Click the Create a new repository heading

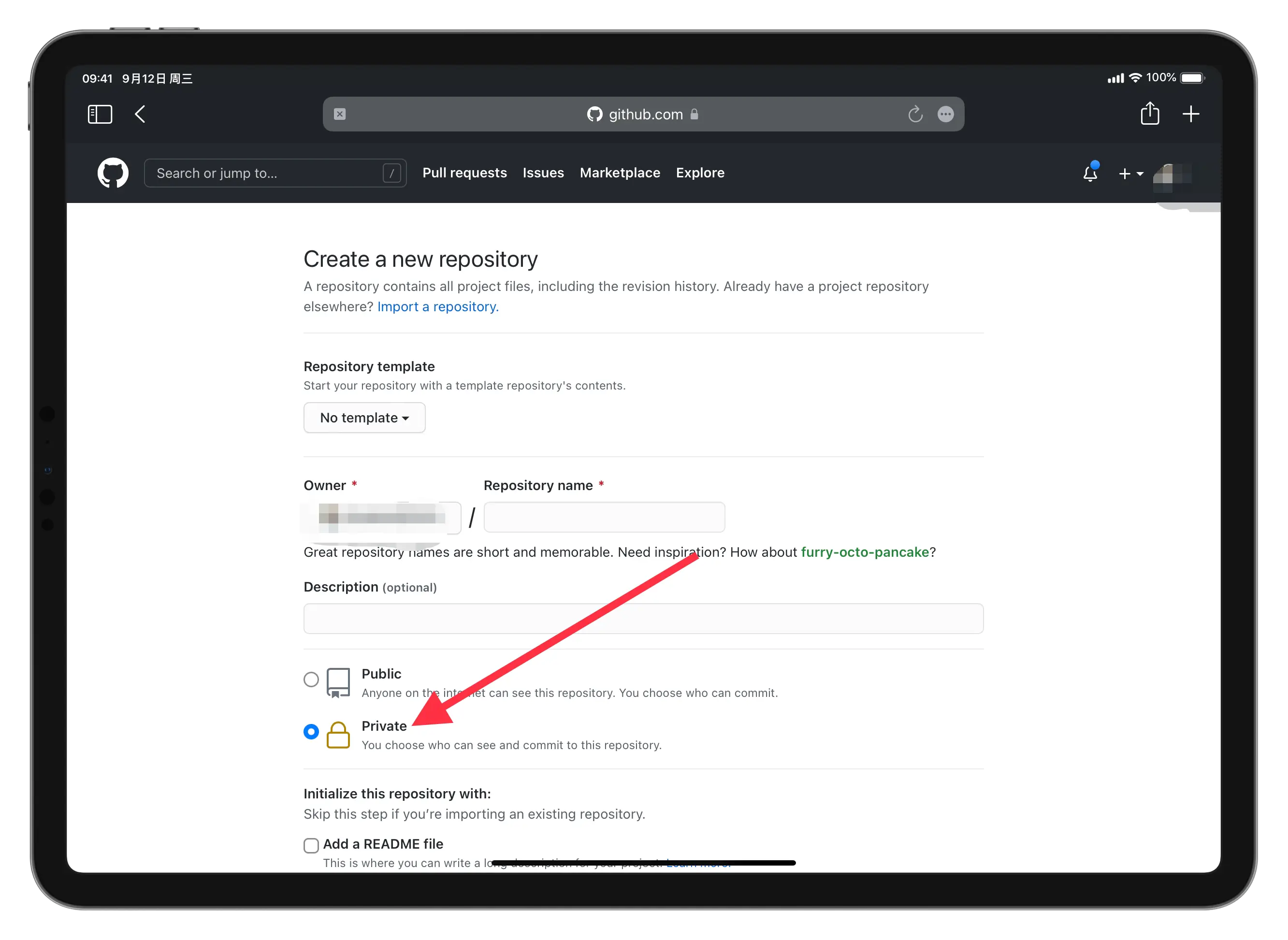pyautogui.click(x=420, y=260)
